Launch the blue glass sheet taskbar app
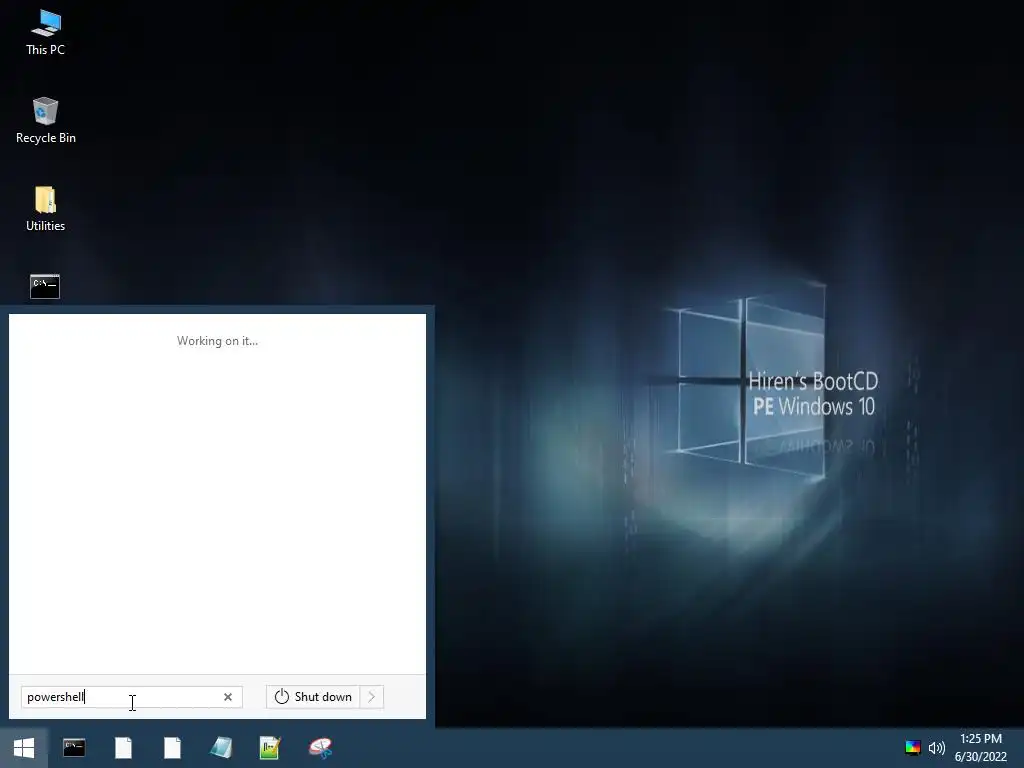1024x768 pixels. click(x=221, y=748)
